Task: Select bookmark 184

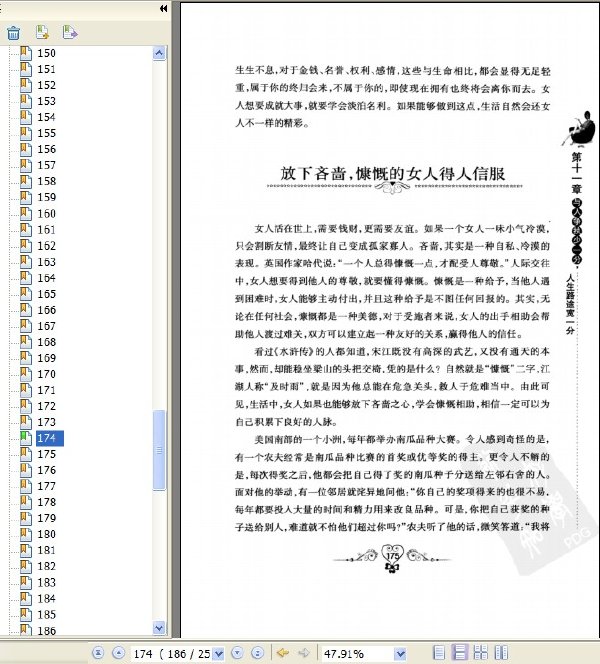Action: tap(46, 599)
